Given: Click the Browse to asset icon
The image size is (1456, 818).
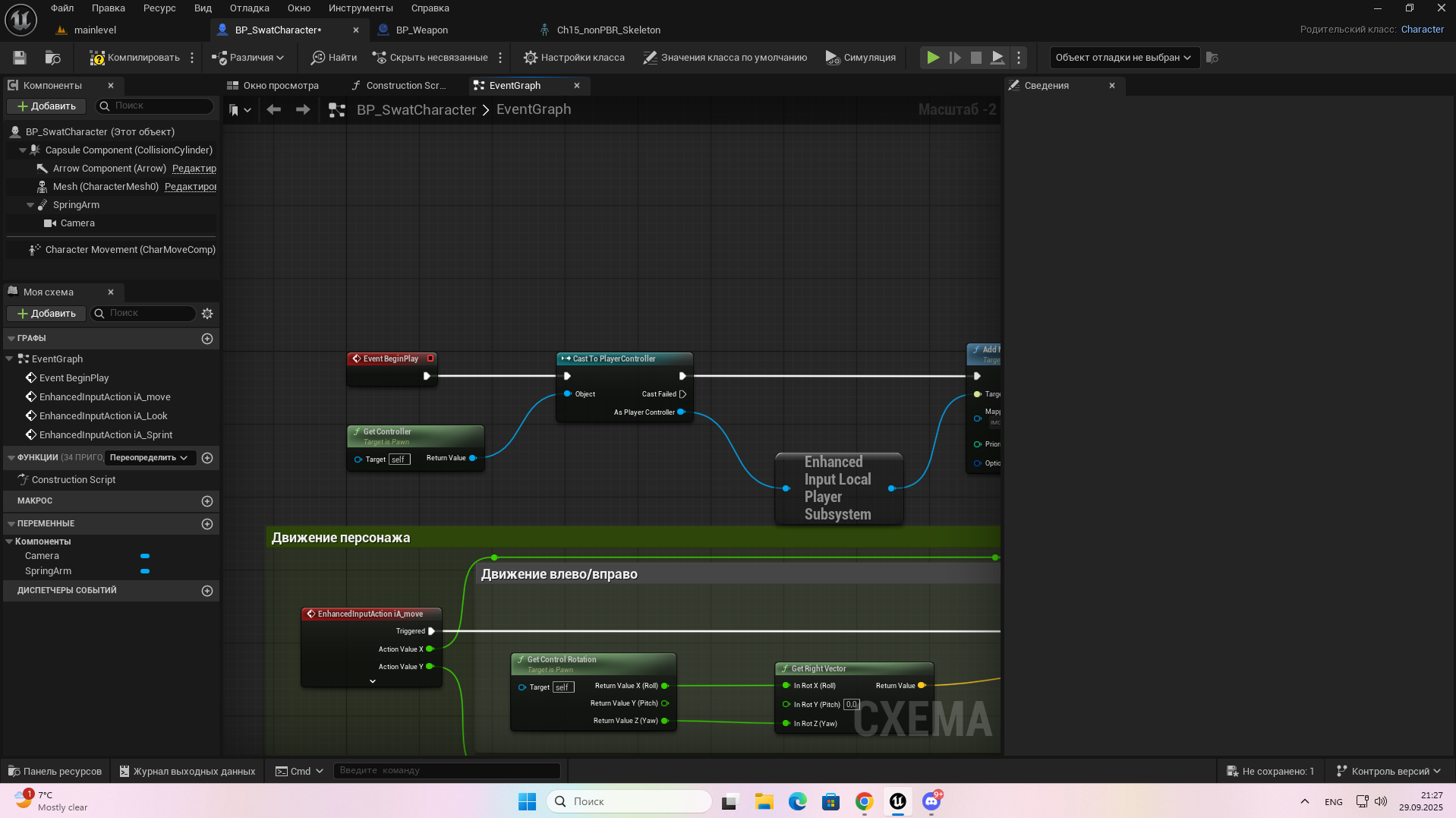Looking at the screenshot, I should (x=52, y=58).
